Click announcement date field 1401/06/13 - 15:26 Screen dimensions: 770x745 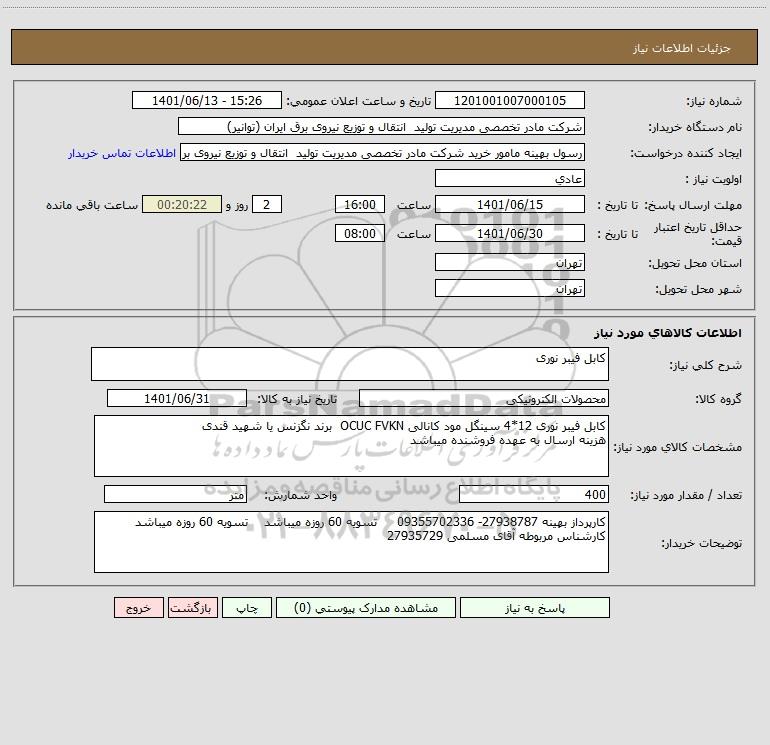(x=207, y=100)
